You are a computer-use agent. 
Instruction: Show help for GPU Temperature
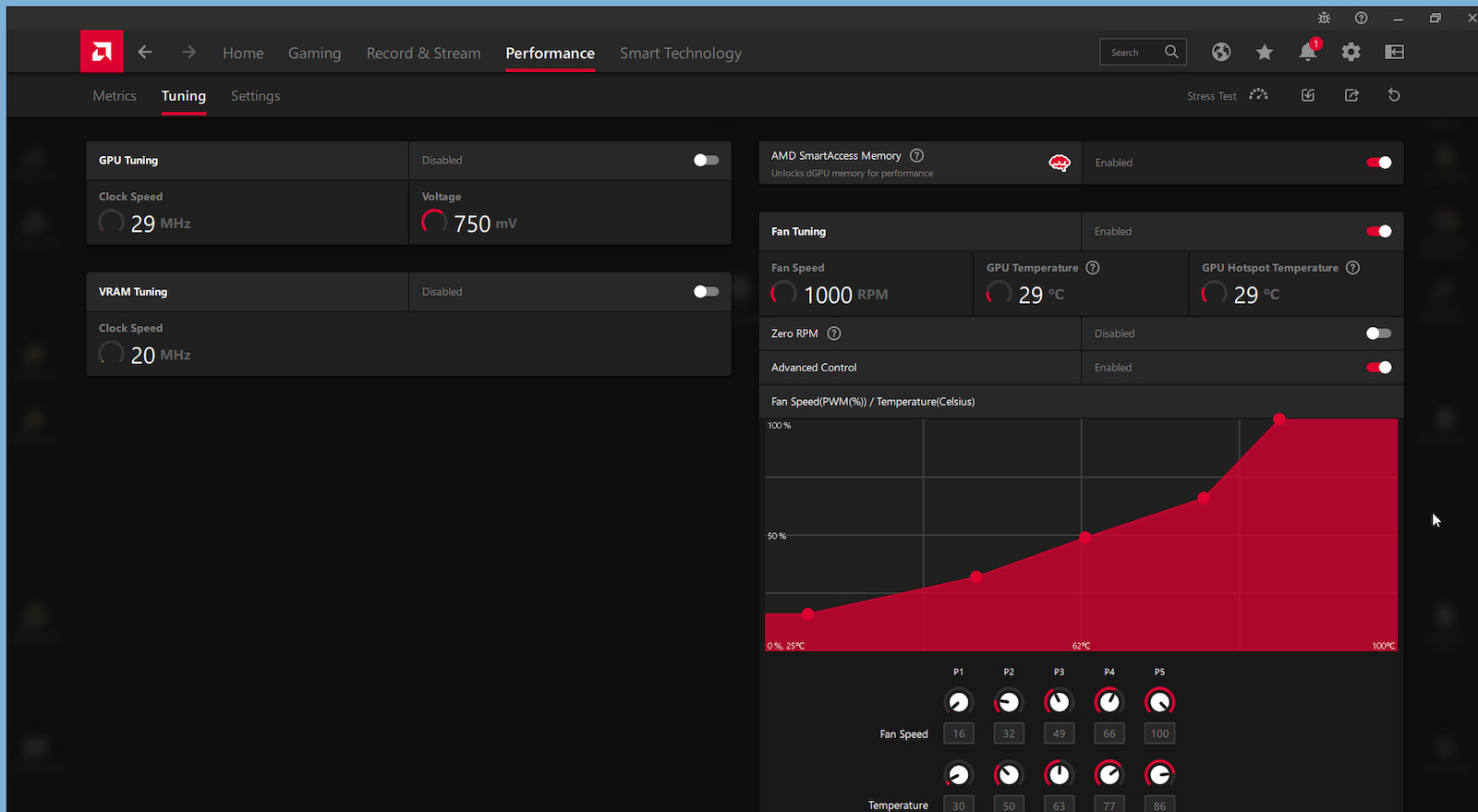coord(1093,268)
